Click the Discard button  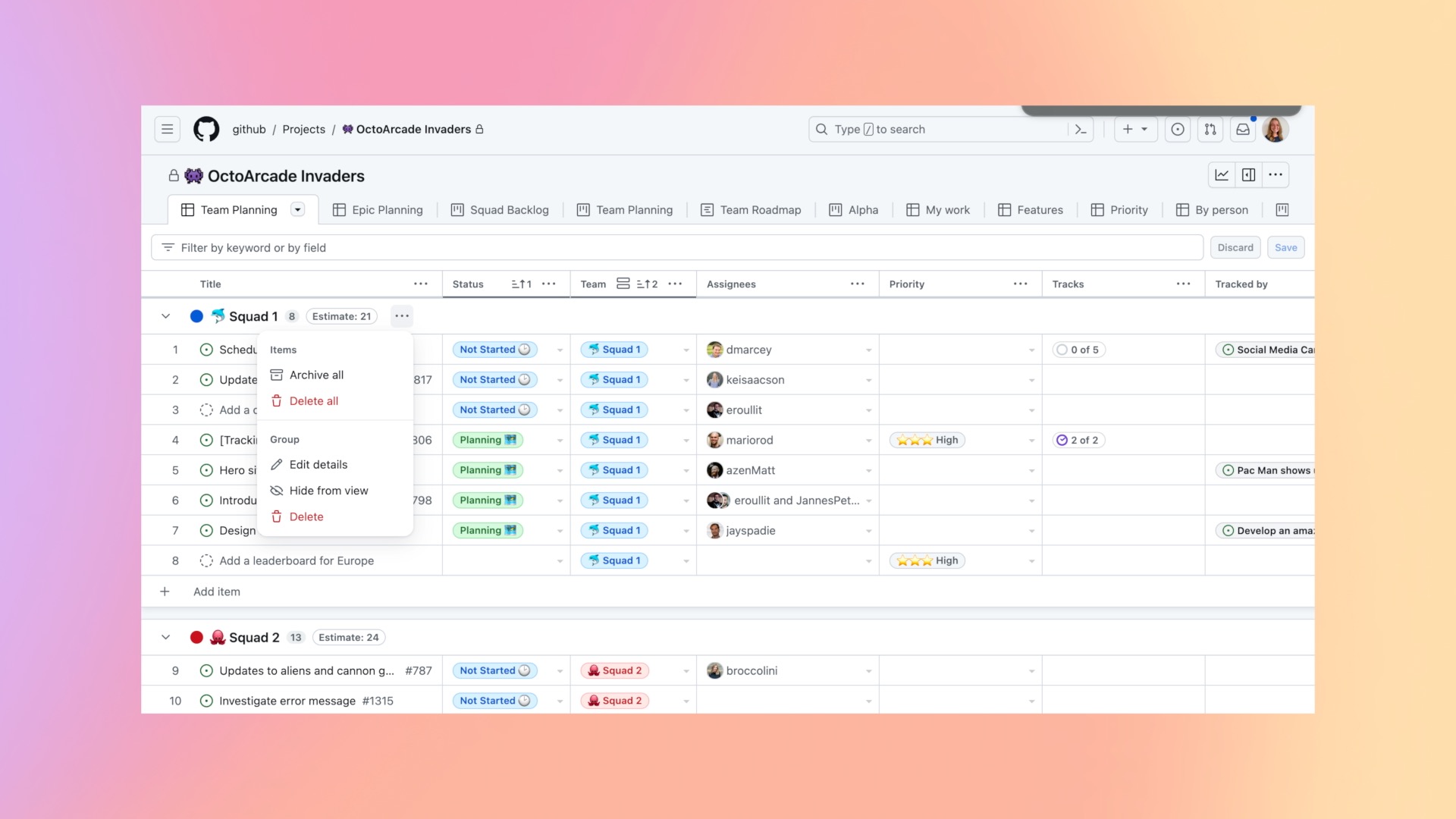coord(1235,248)
